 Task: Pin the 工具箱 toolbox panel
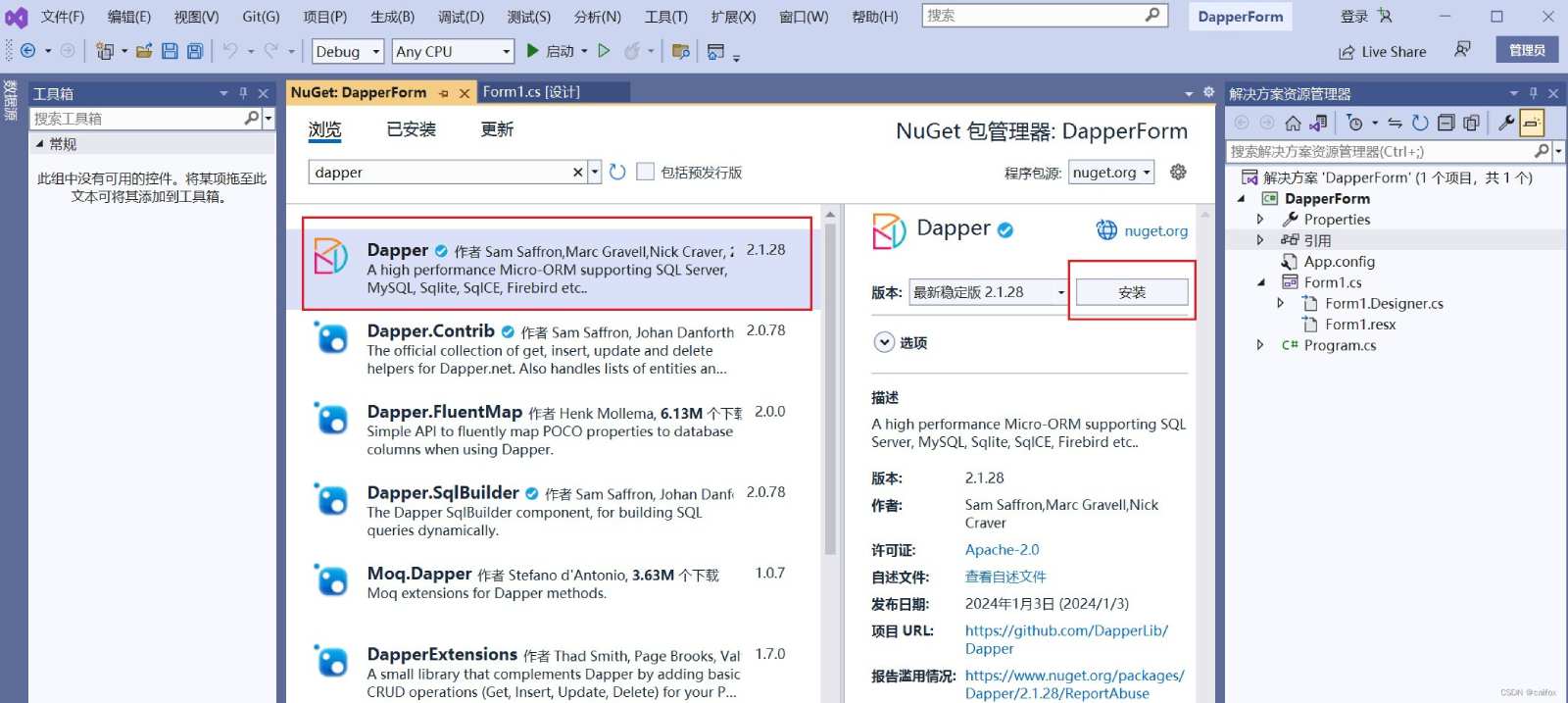coord(243,93)
